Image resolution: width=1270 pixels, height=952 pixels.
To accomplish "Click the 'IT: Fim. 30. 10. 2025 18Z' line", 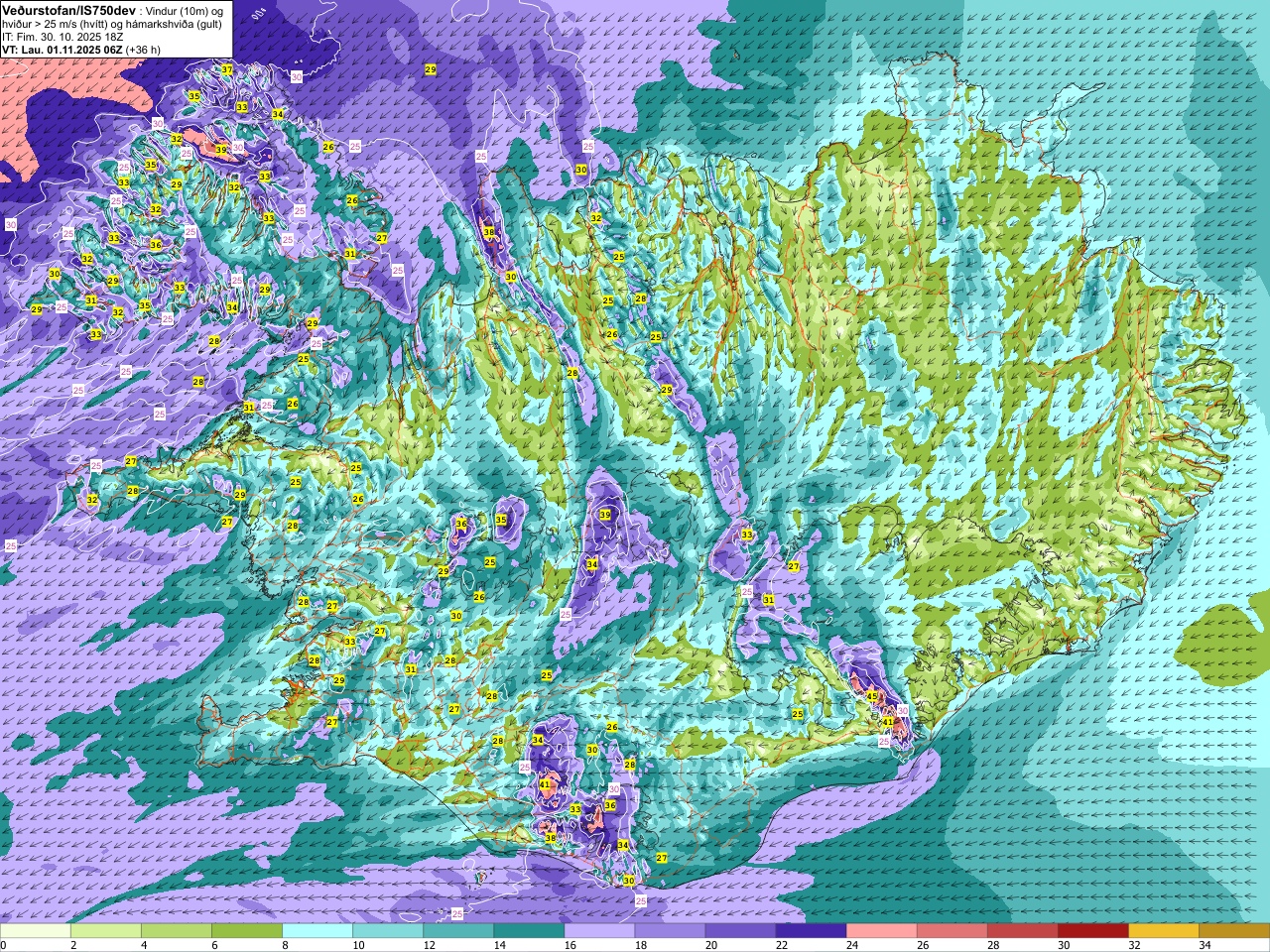I will 62,37.
